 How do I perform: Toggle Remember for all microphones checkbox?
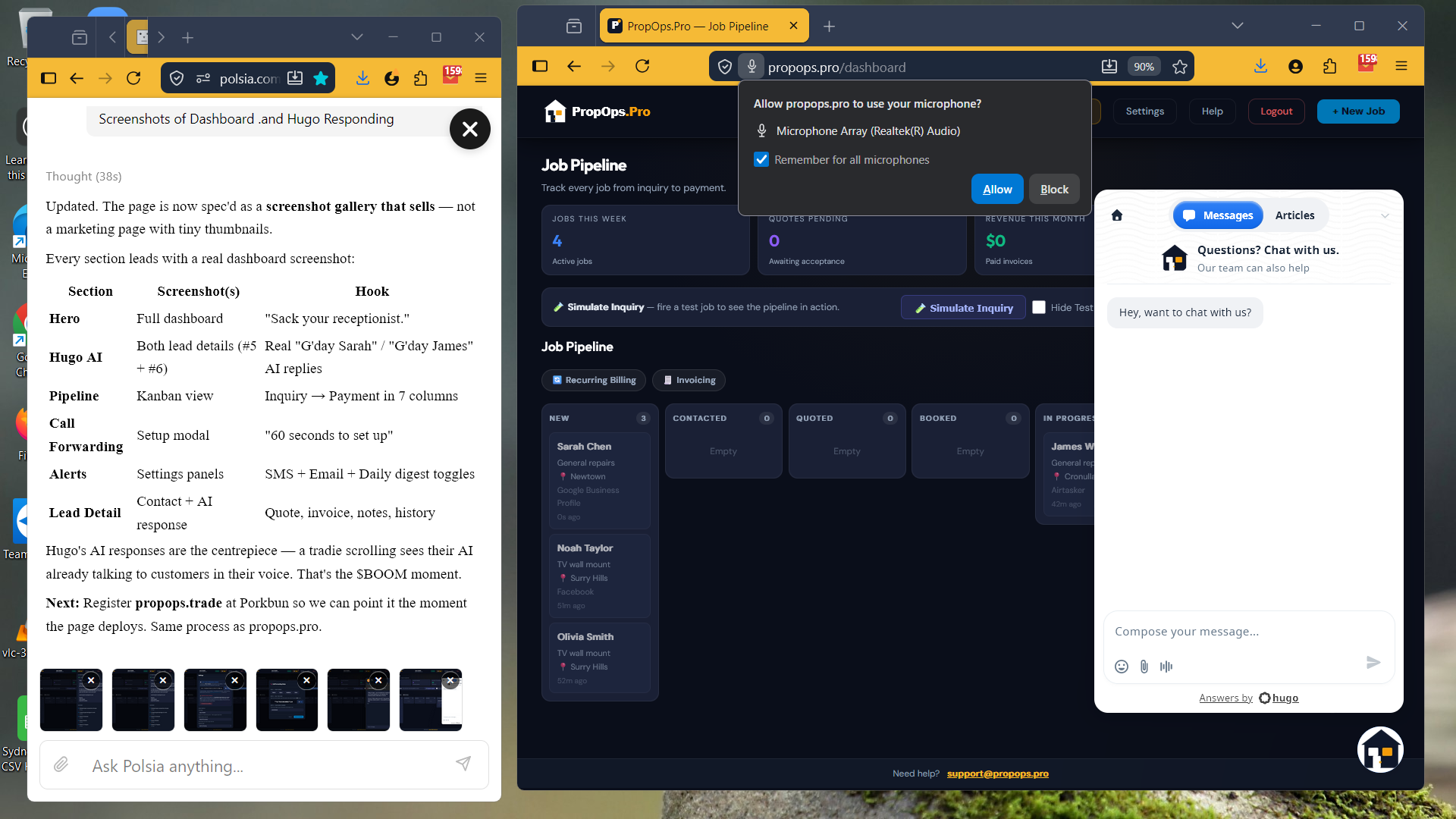(x=761, y=159)
